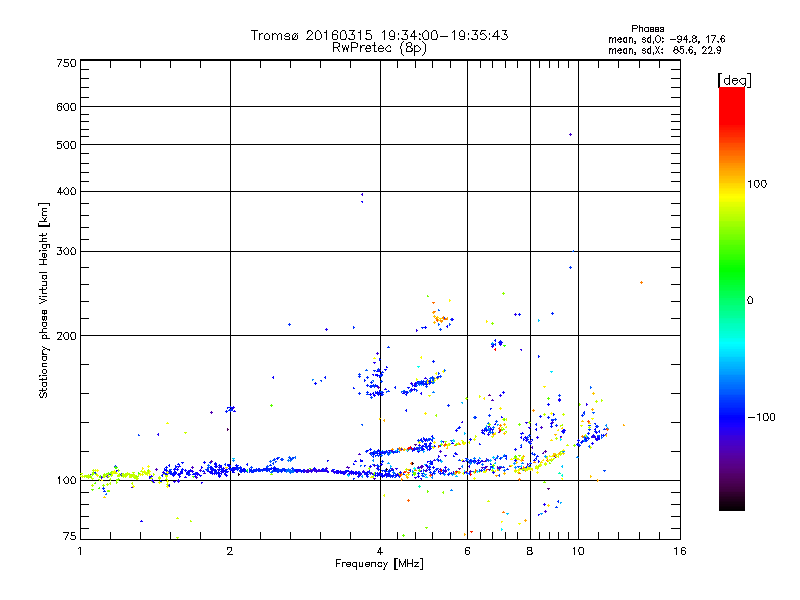Click the colorbar '0' tick label
The height and width of the screenshot is (600, 800).
(750, 301)
